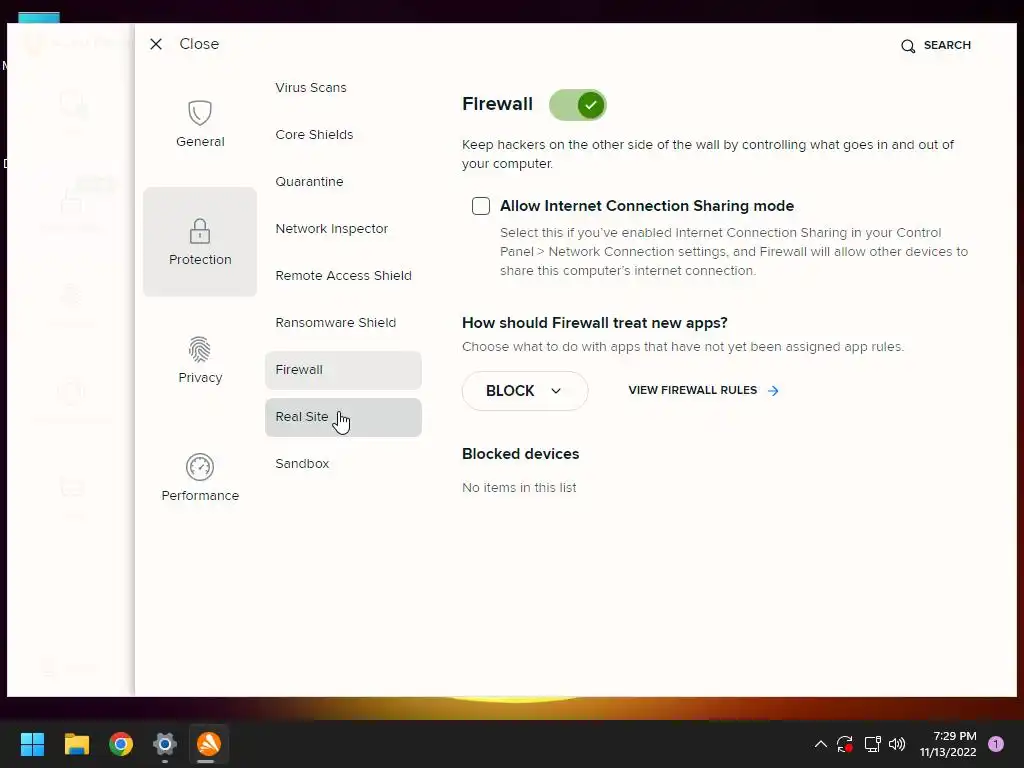Image resolution: width=1024 pixels, height=768 pixels.
Task: Expand the BLOCK dropdown
Action: tap(525, 391)
